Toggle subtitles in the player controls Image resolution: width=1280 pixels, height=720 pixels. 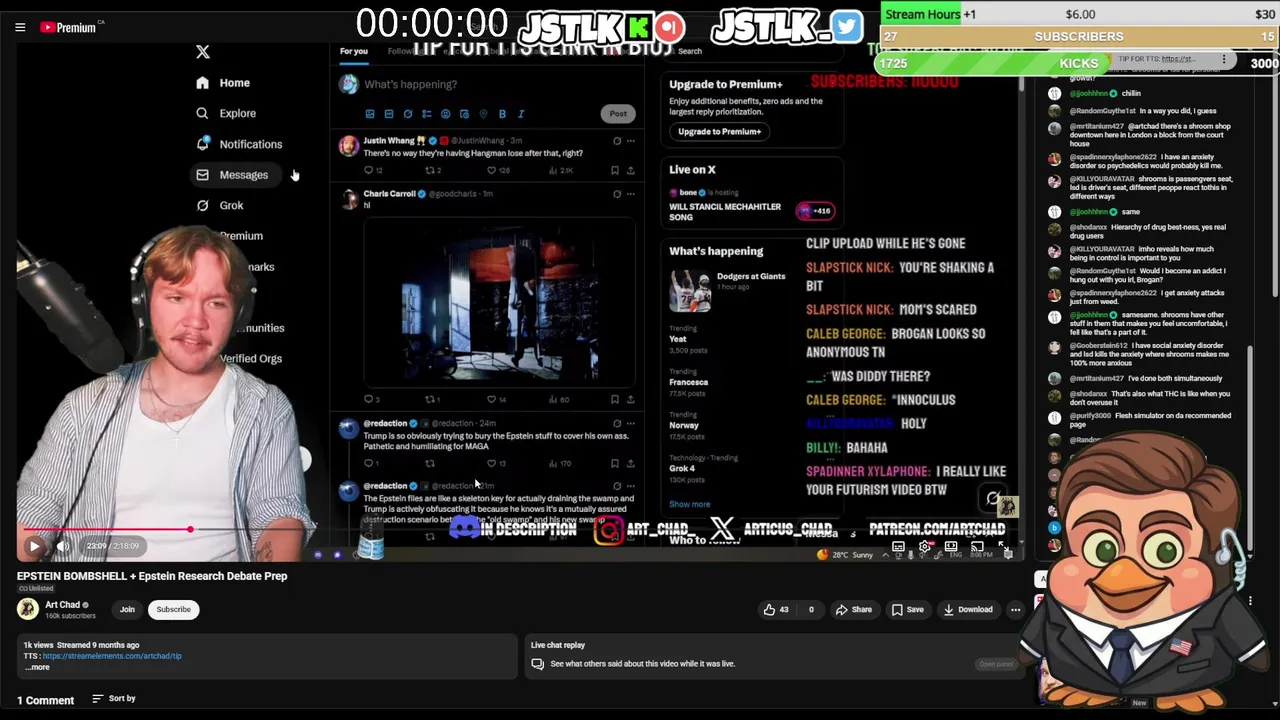coord(898,547)
